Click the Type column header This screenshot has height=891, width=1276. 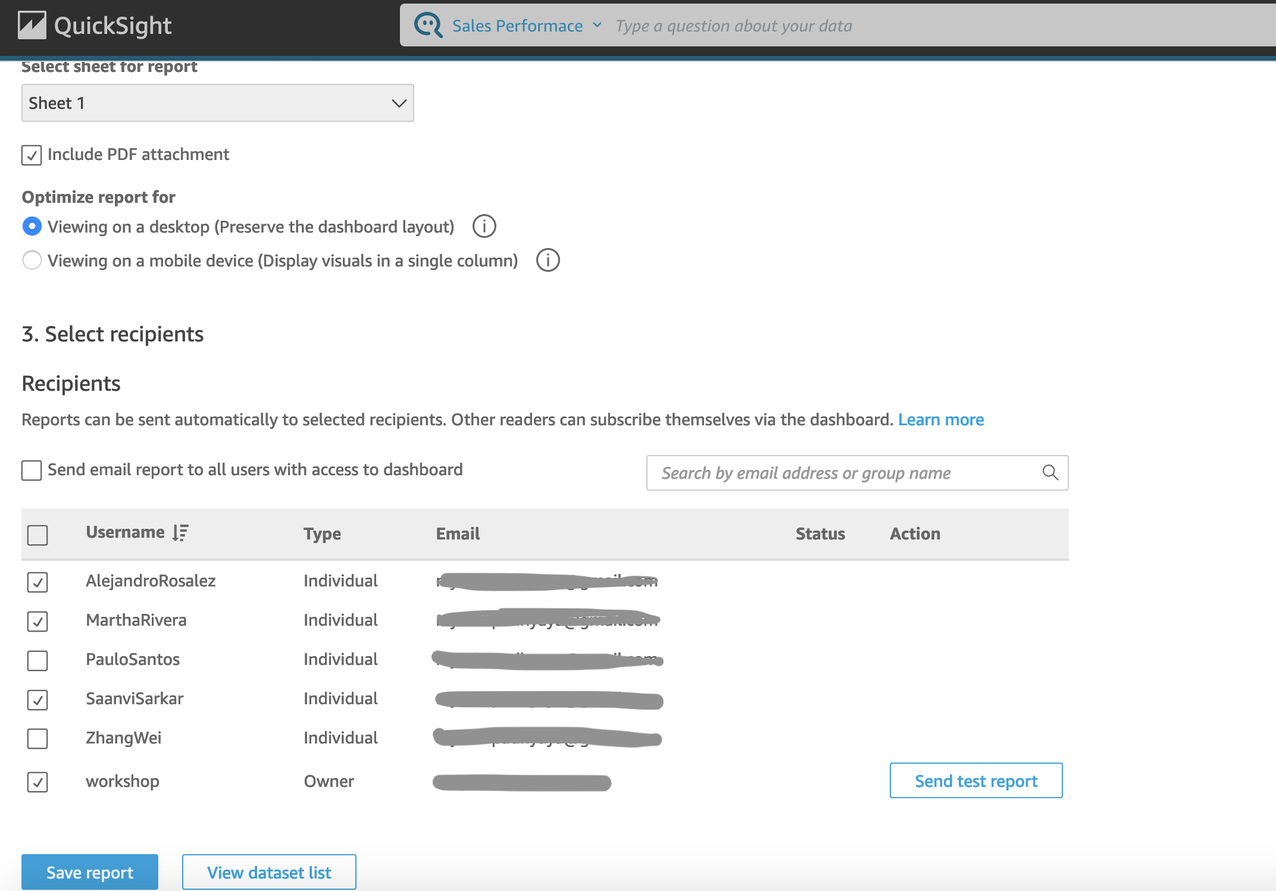(x=322, y=534)
